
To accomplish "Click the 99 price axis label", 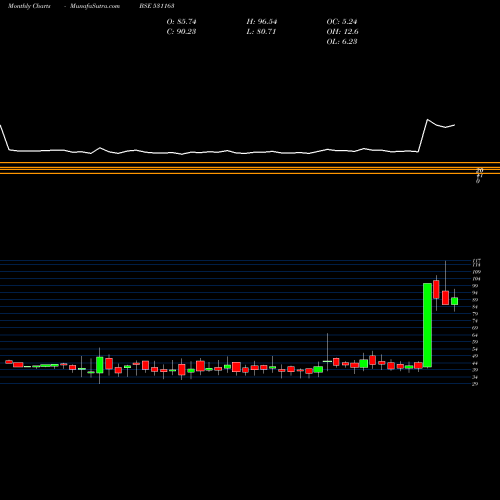I will (475, 286).
